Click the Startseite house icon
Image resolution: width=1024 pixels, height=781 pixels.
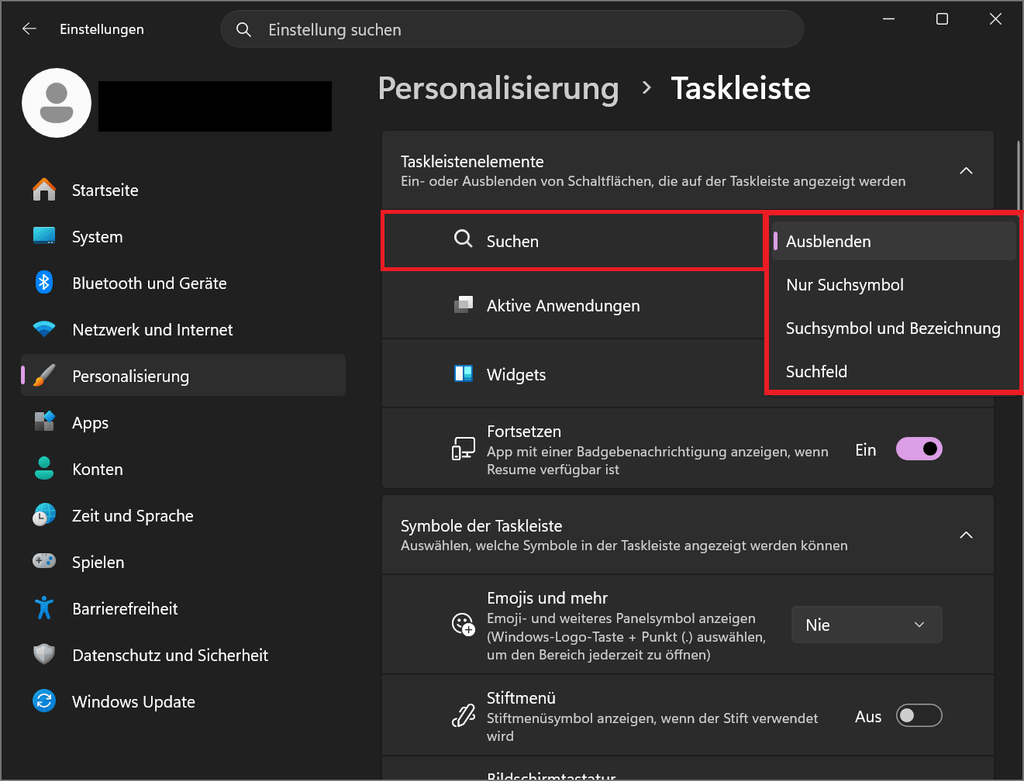click(44, 190)
